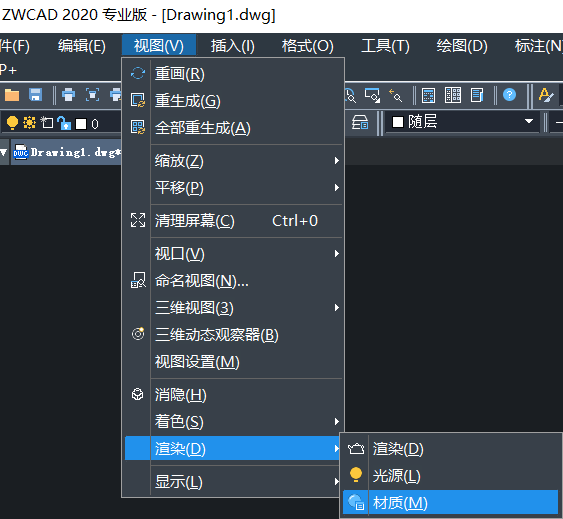
Task: Click the Zoom window toolbar icon
Action: [x=372, y=96]
